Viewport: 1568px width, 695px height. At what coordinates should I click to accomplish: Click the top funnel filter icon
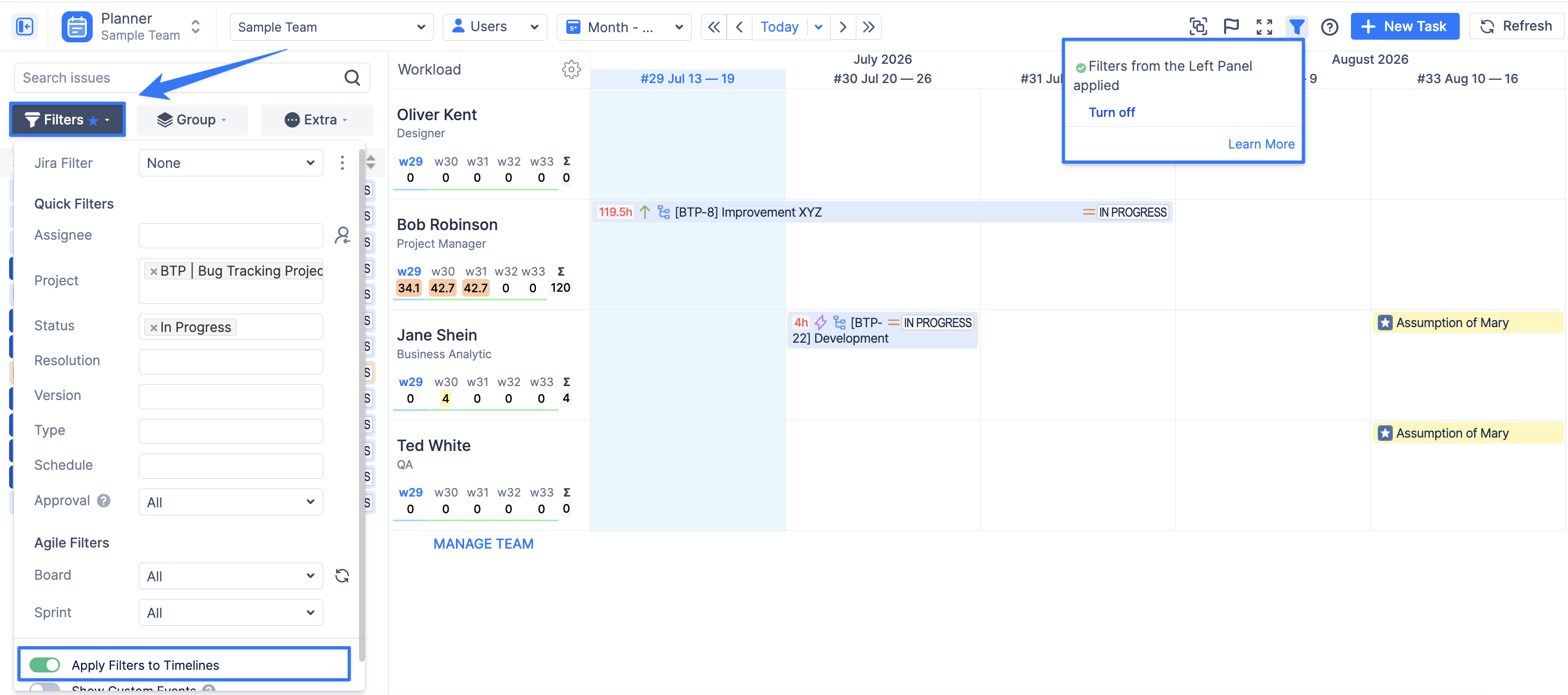(x=1296, y=27)
